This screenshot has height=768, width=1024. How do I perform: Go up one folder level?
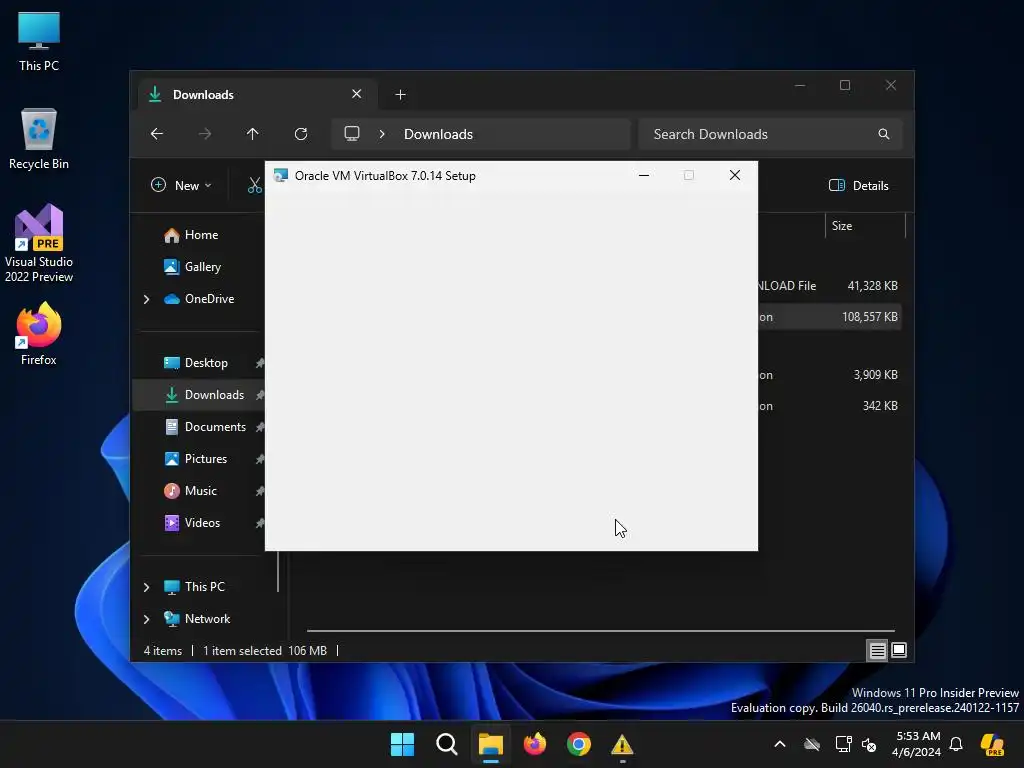(x=253, y=134)
